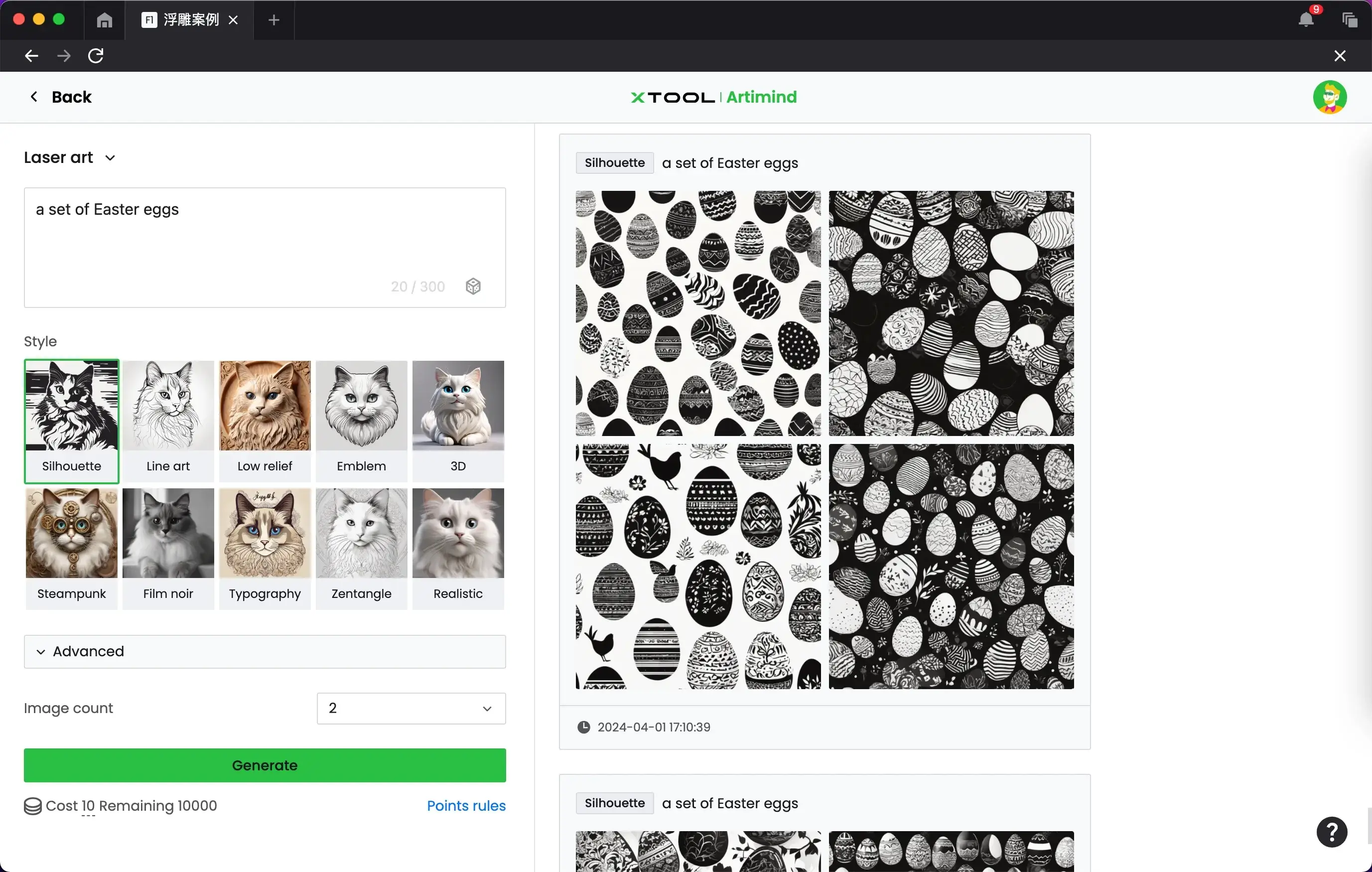Viewport: 1372px width, 872px height.
Task: Select the Line art style
Action: pos(168,421)
